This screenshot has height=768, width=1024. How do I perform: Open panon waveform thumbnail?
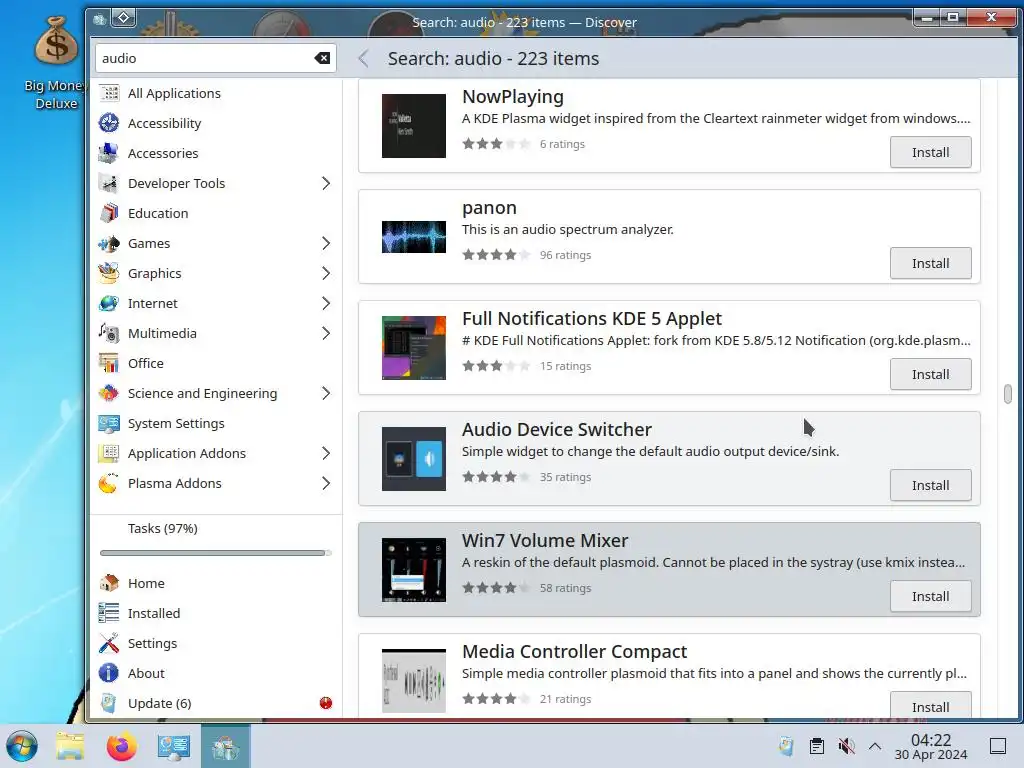(414, 237)
